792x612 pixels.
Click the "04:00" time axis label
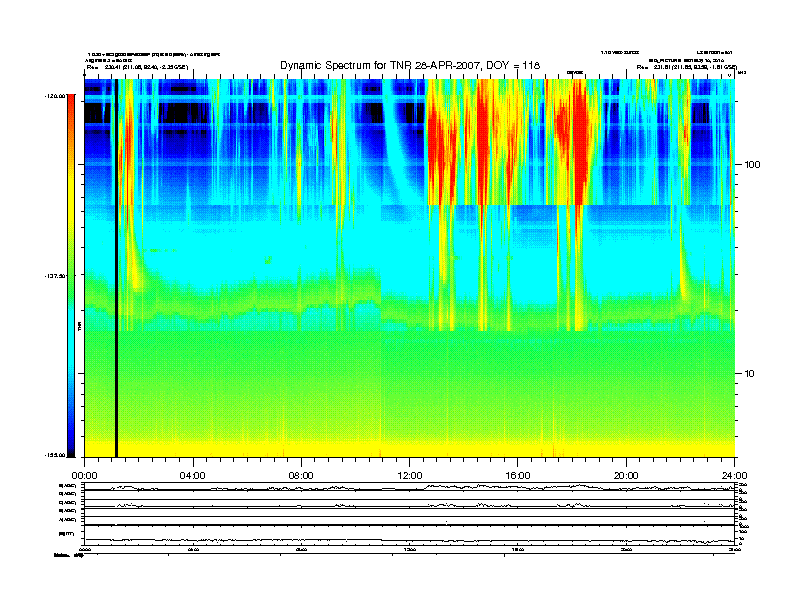pos(193,476)
